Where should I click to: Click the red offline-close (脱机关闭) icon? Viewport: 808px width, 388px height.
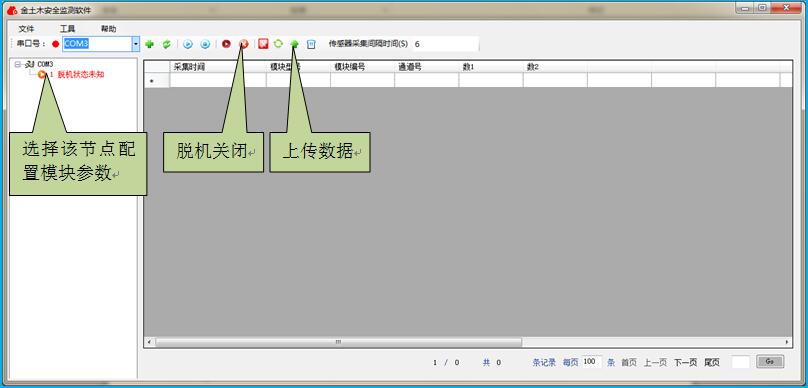coord(244,44)
